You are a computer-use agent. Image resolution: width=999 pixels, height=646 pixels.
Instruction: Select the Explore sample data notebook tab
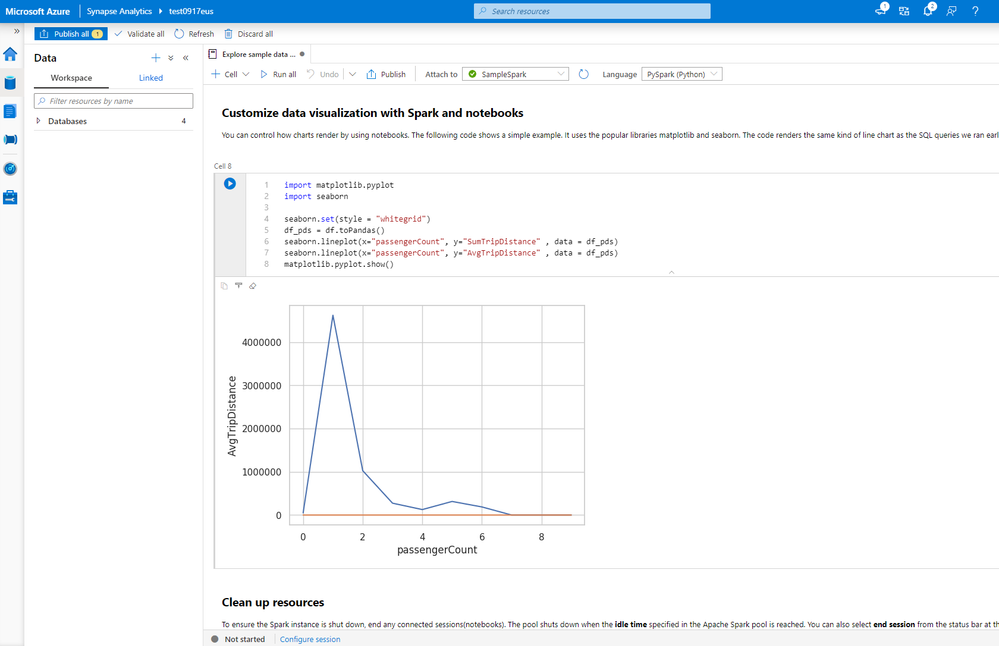[x=257, y=54]
